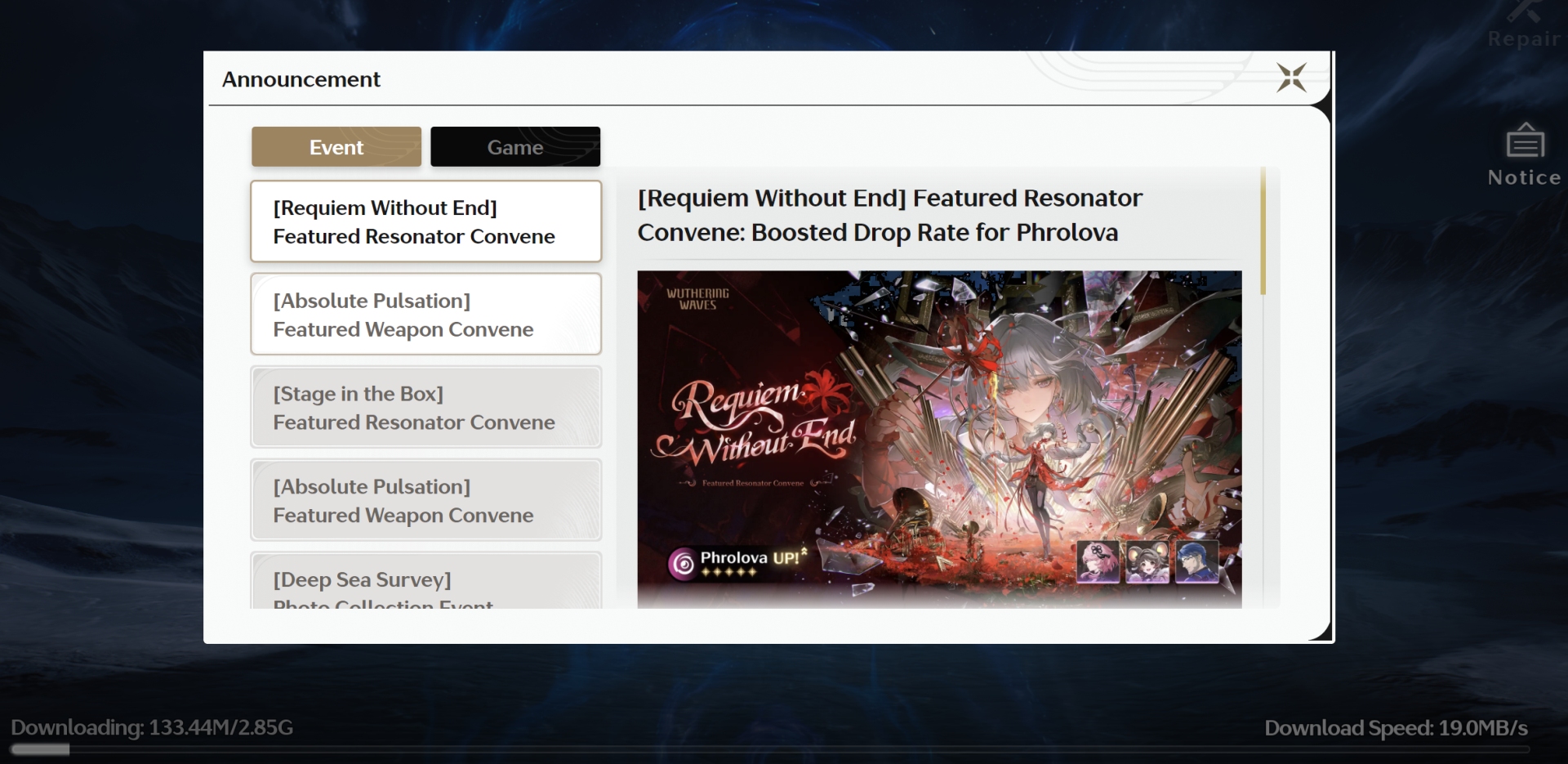Screen dimensions: 1568x764
Task: Open second Absolute Pulsation Featured Weapon Convene entry
Action: tap(425, 500)
